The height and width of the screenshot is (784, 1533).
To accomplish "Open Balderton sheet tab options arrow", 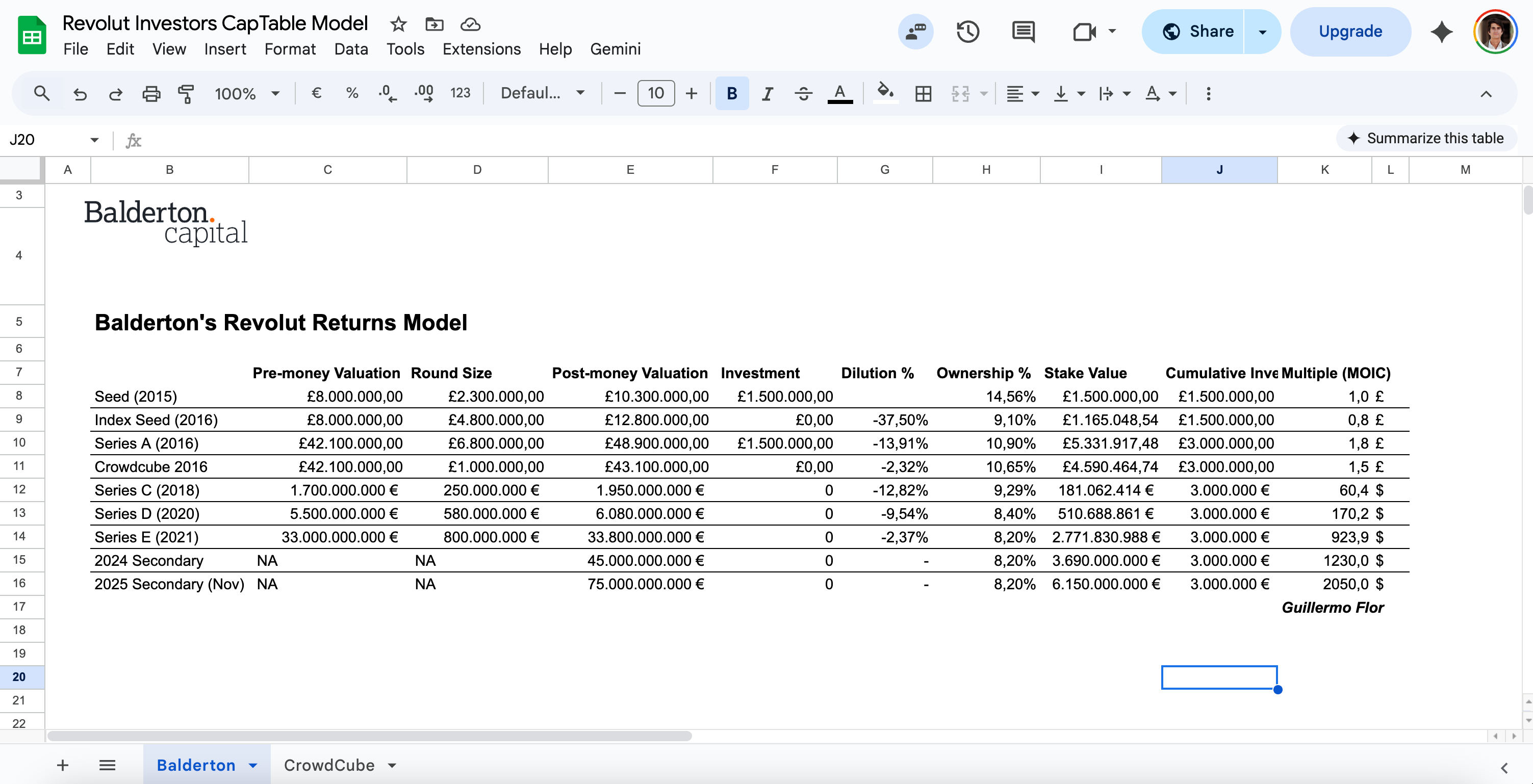I will point(253,765).
